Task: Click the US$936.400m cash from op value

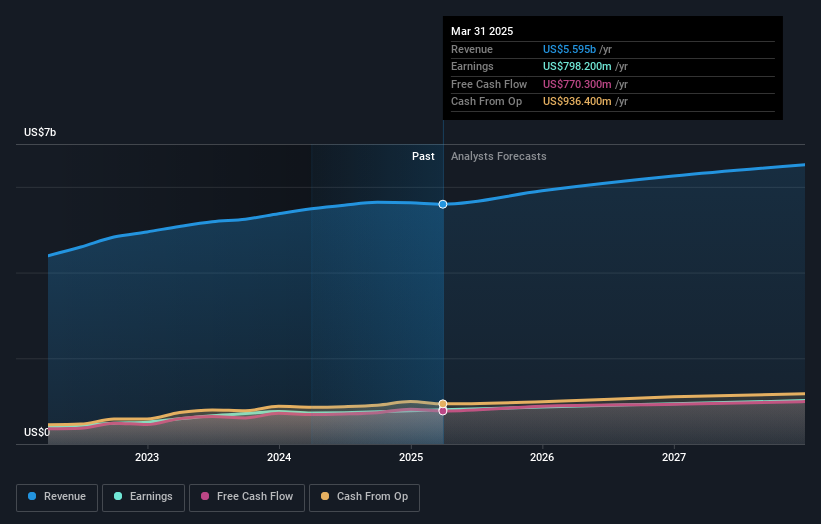Action: [x=577, y=102]
